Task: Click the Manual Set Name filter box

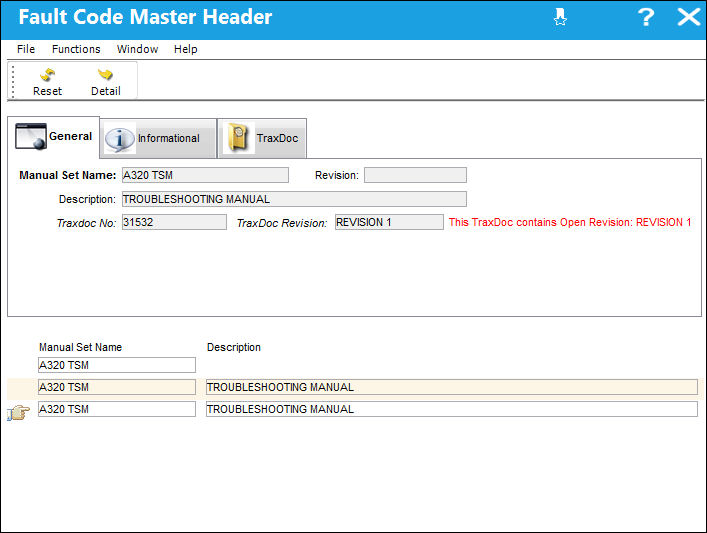Action: (117, 365)
